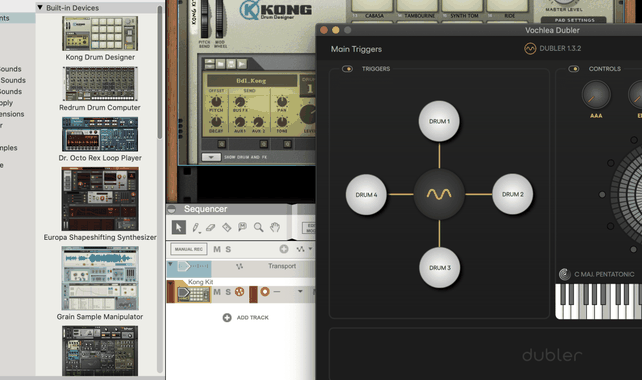The width and height of the screenshot is (642, 380).
Task: Click the DRUM 1 trigger
Action: click(x=439, y=121)
